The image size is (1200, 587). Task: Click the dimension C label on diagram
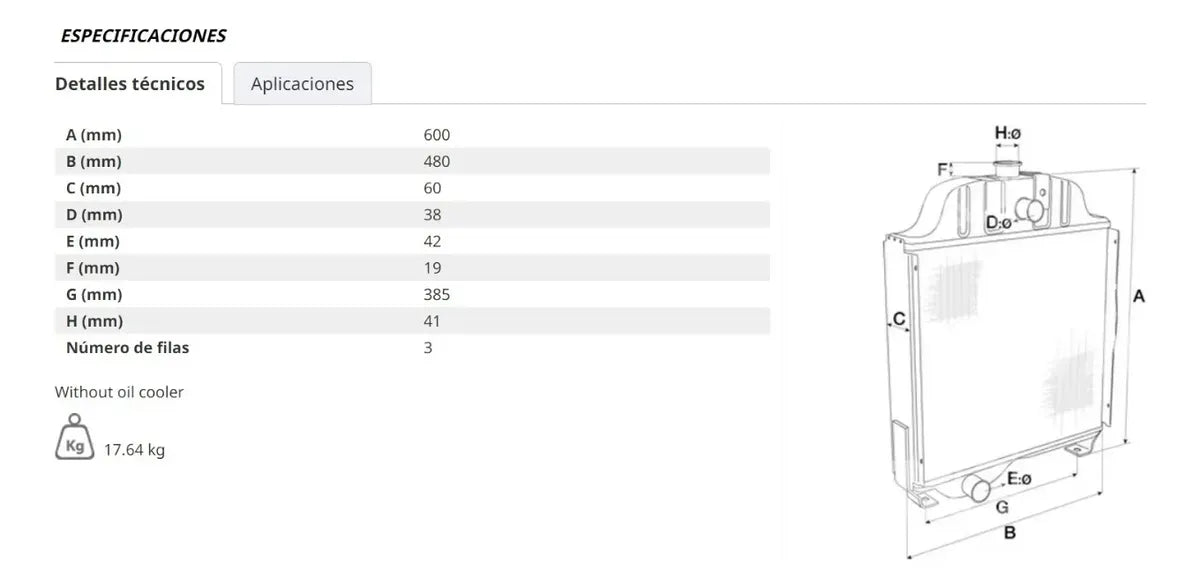tap(899, 319)
